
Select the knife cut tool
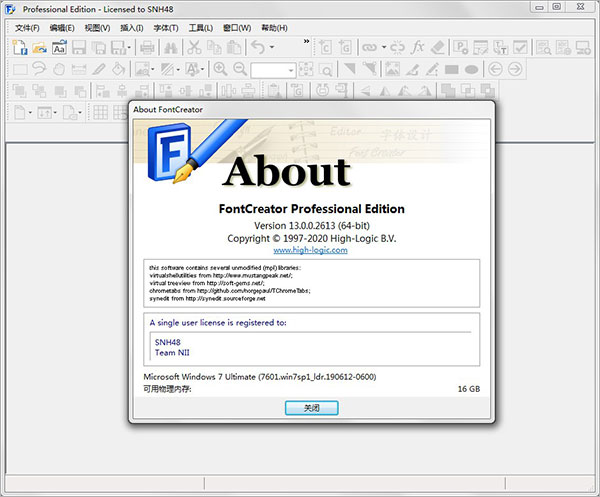point(99,69)
